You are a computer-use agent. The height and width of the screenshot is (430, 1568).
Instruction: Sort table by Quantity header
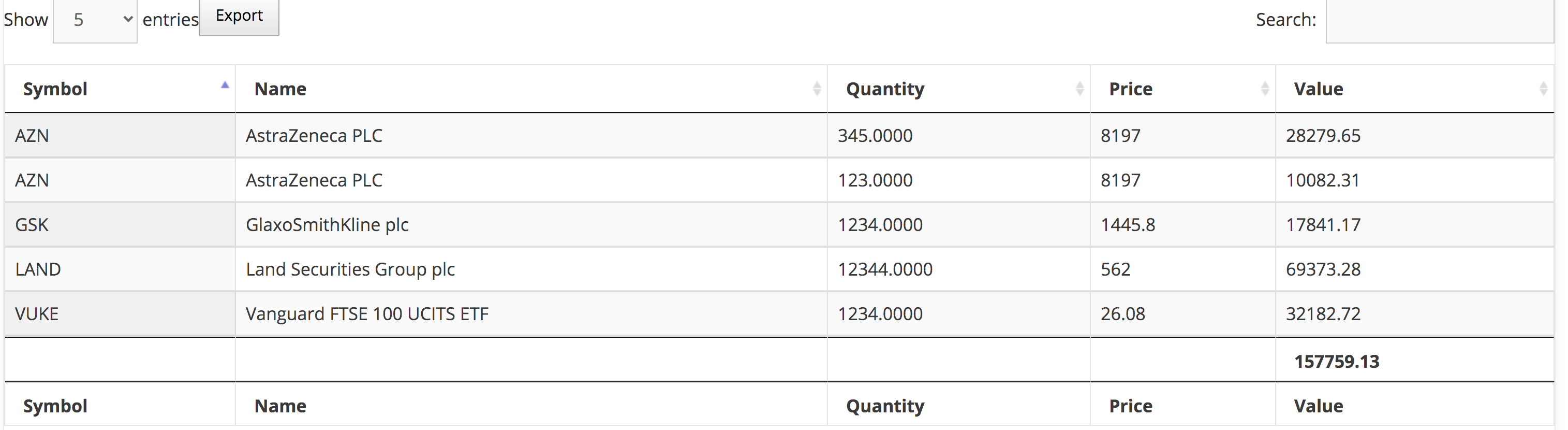(x=885, y=89)
